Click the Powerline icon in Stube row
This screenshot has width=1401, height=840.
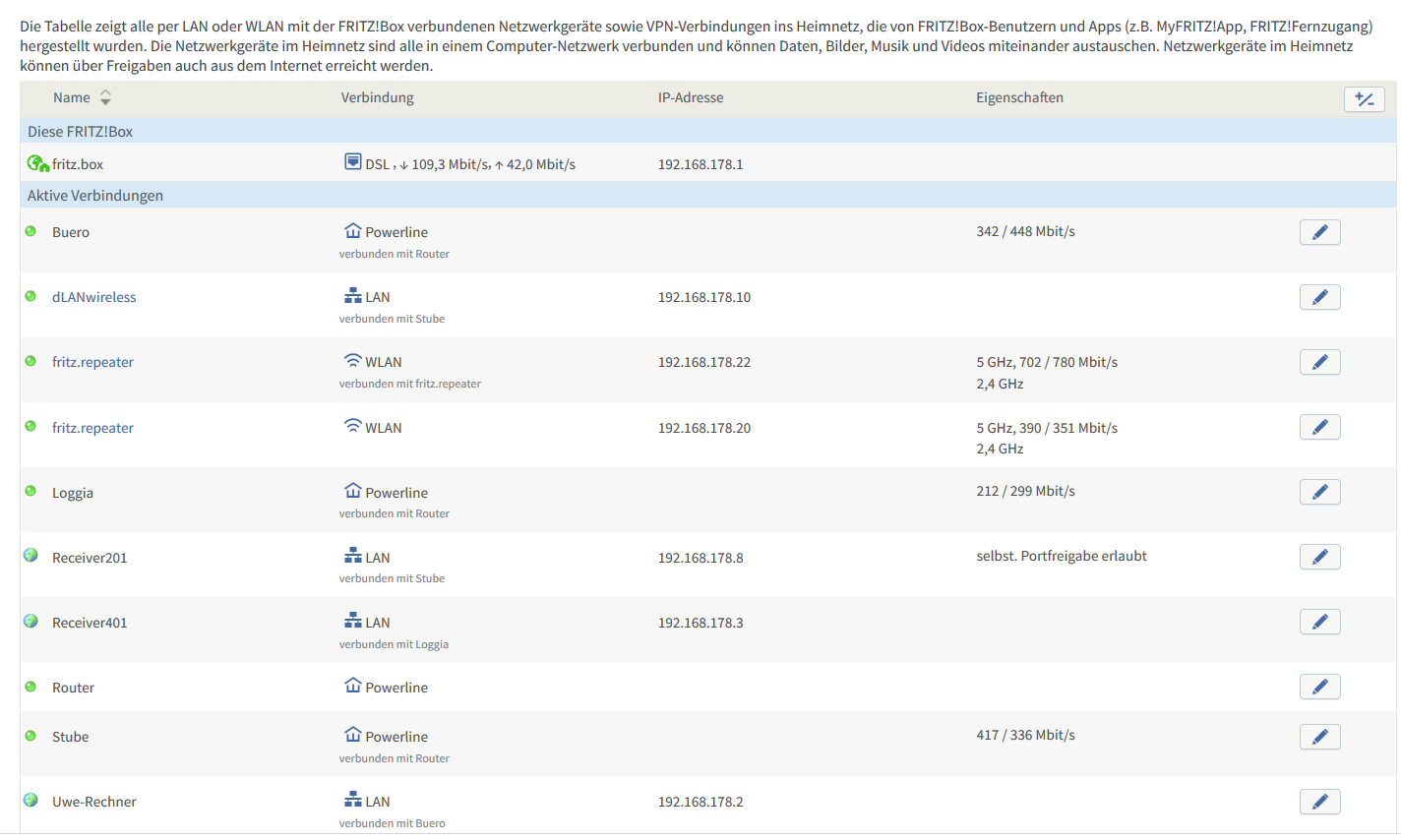point(353,734)
